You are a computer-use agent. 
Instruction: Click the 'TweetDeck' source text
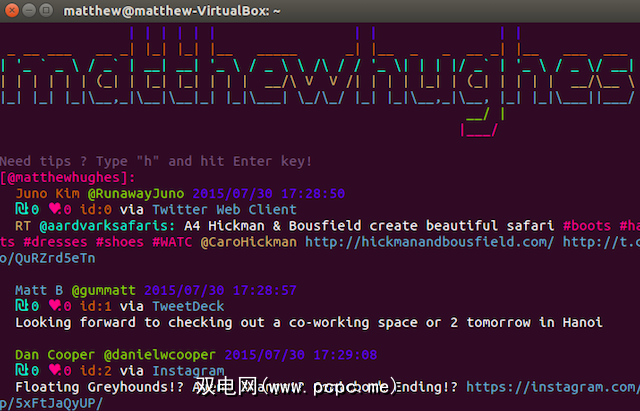click(188, 306)
